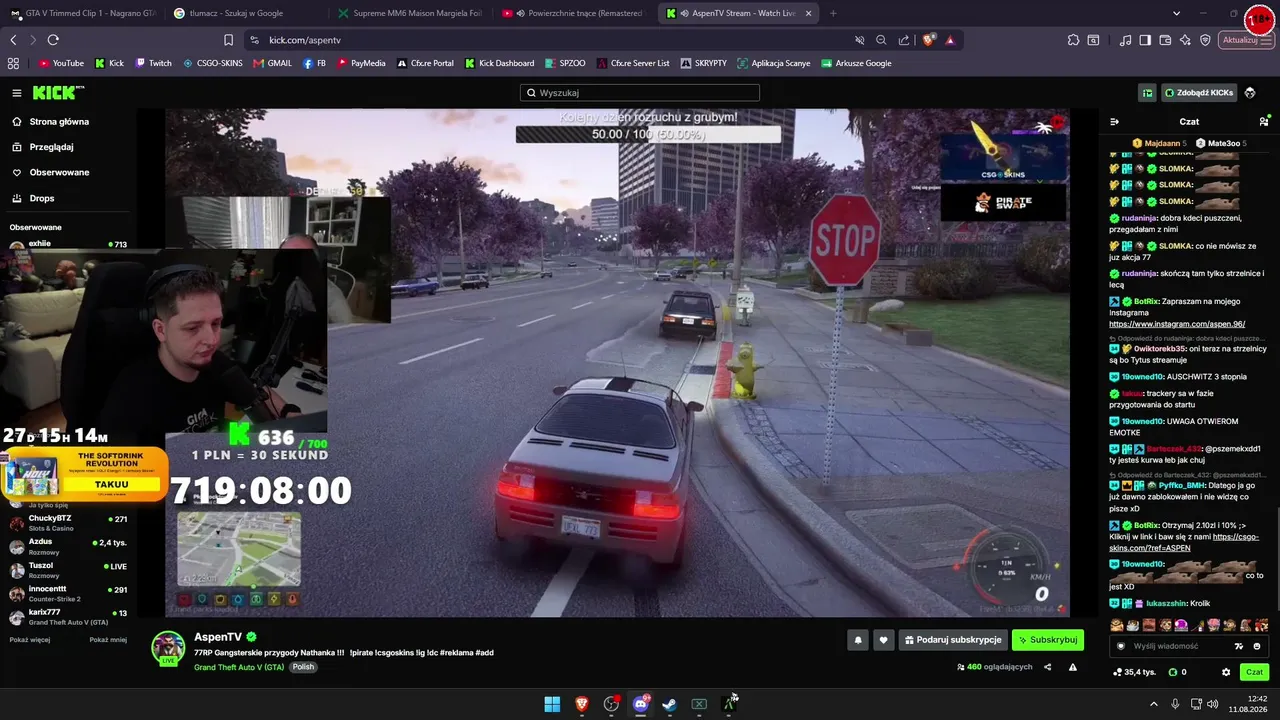Show hidden system tray icons chevron

point(1154,704)
